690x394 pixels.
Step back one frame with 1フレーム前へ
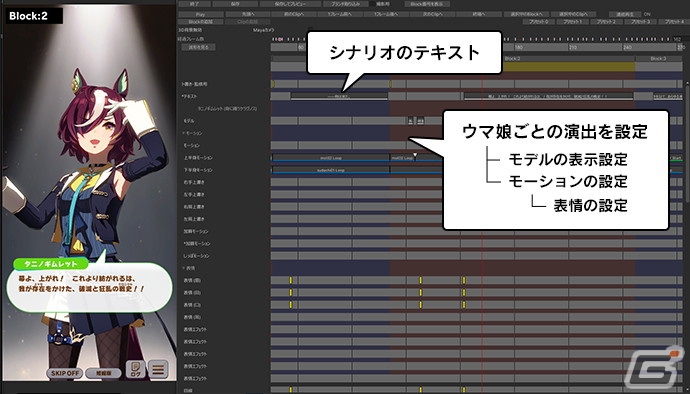(340, 15)
